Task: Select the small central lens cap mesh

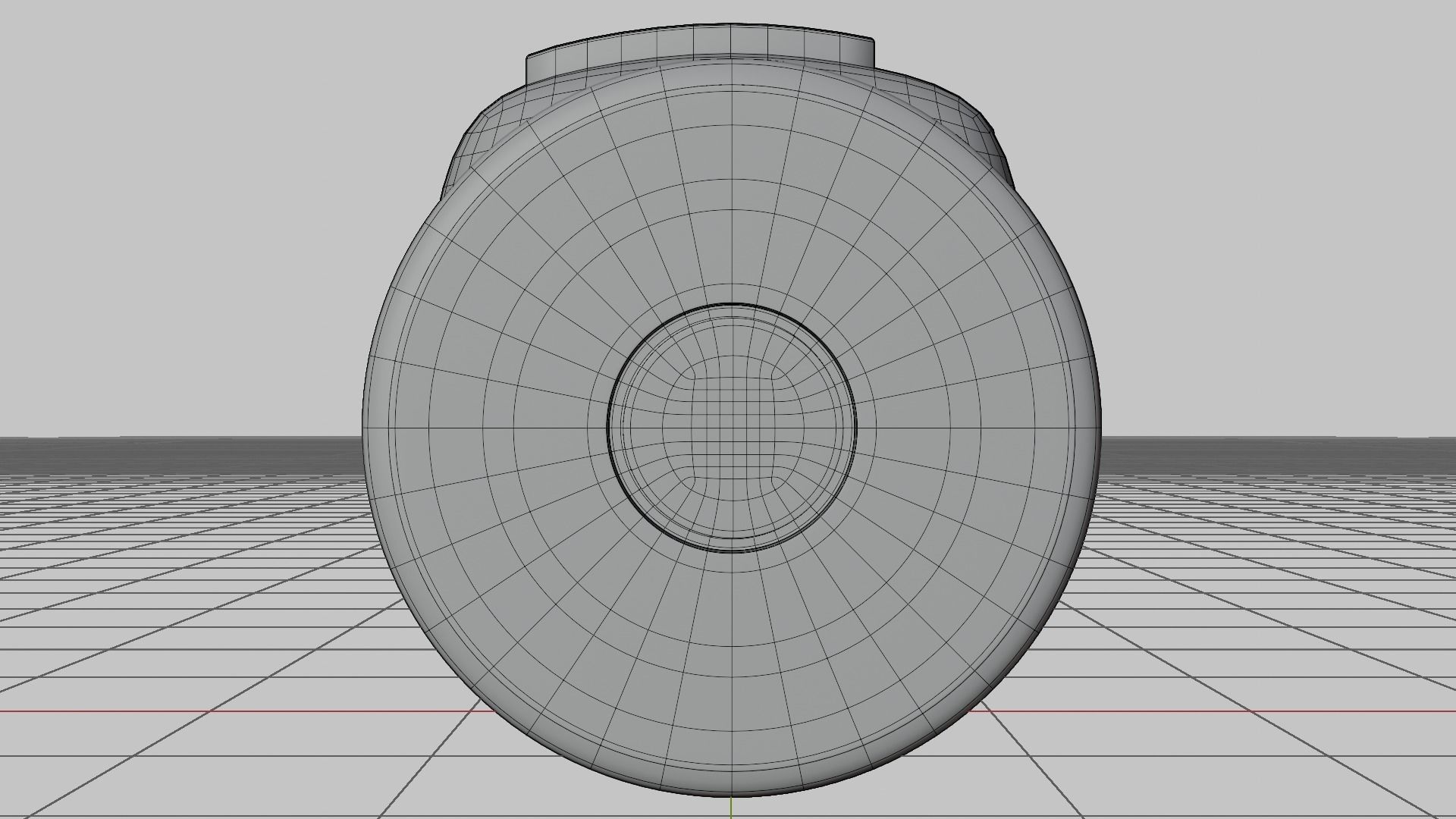Action: pos(732,428)
